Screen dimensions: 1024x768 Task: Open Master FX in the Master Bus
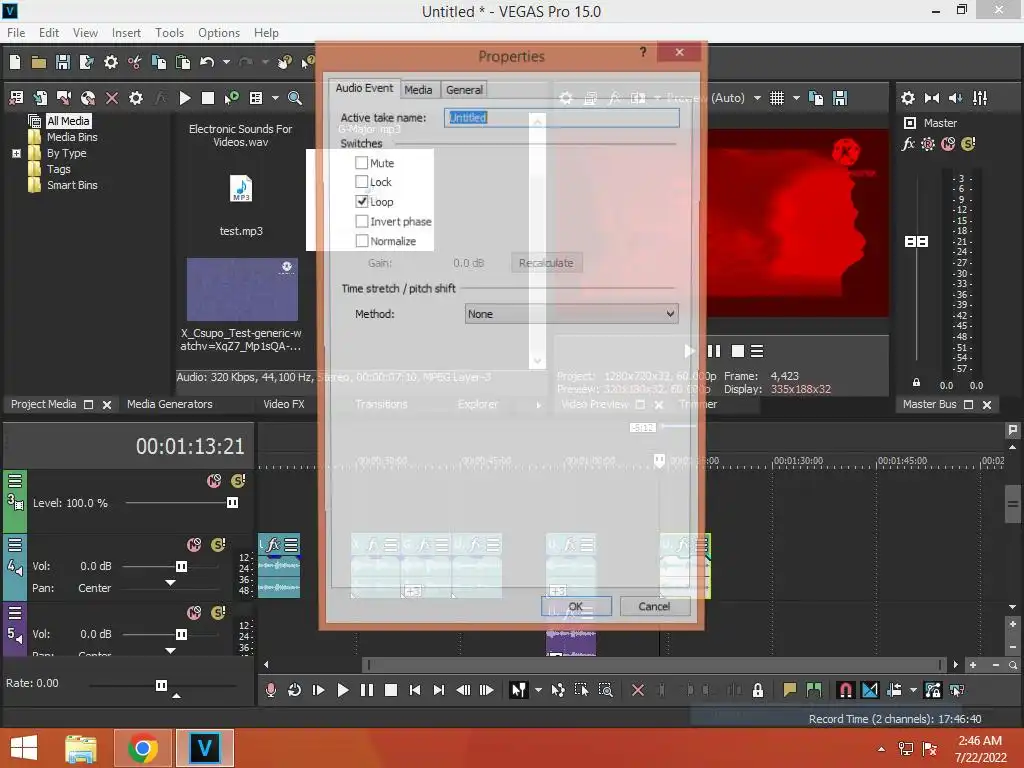908,144
